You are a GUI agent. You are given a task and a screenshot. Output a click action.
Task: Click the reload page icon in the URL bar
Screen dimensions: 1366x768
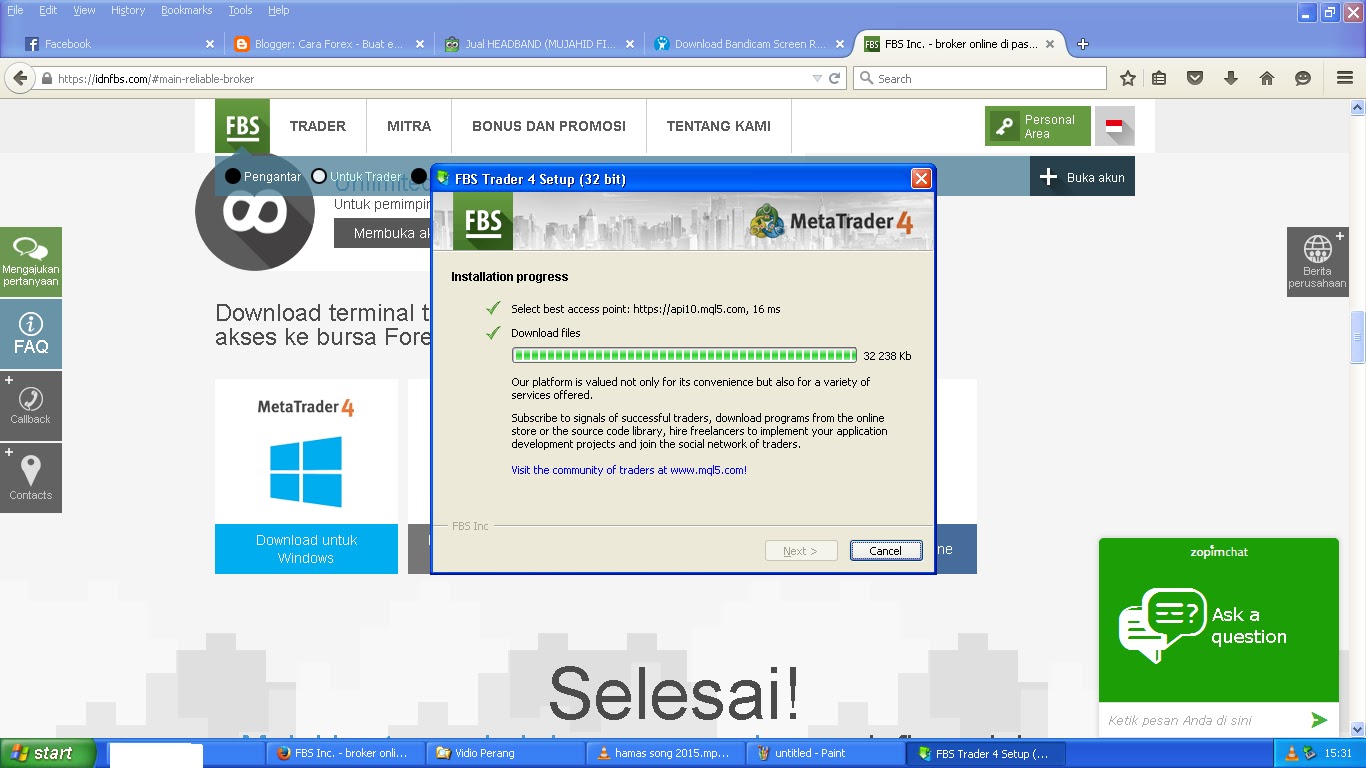pos(835,78)
